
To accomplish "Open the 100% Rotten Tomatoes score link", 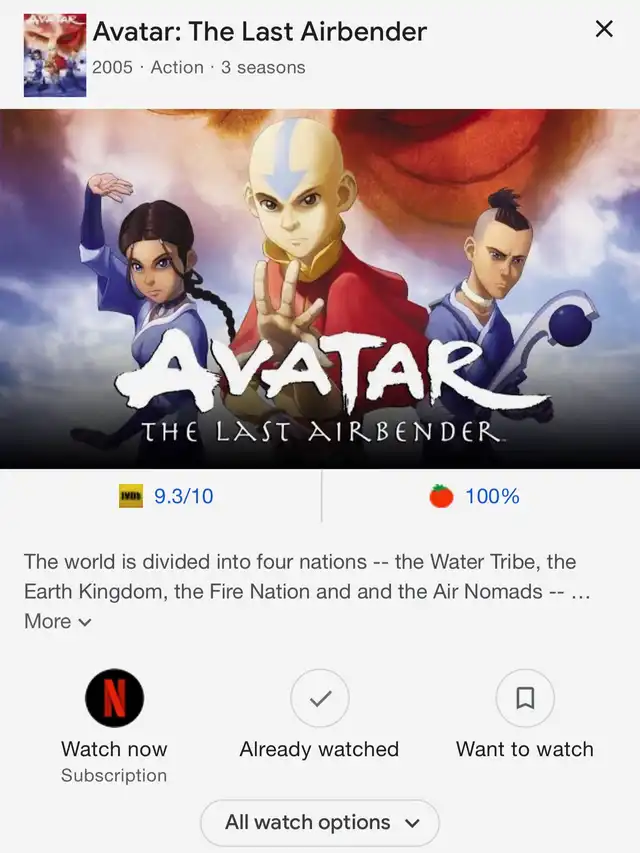I will (x=492, y=496).
